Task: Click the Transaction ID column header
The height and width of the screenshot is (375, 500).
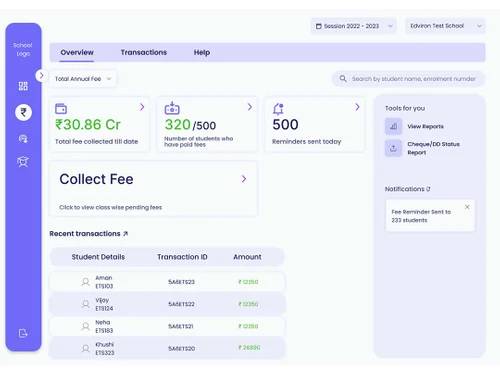Action: pos(182,257)
